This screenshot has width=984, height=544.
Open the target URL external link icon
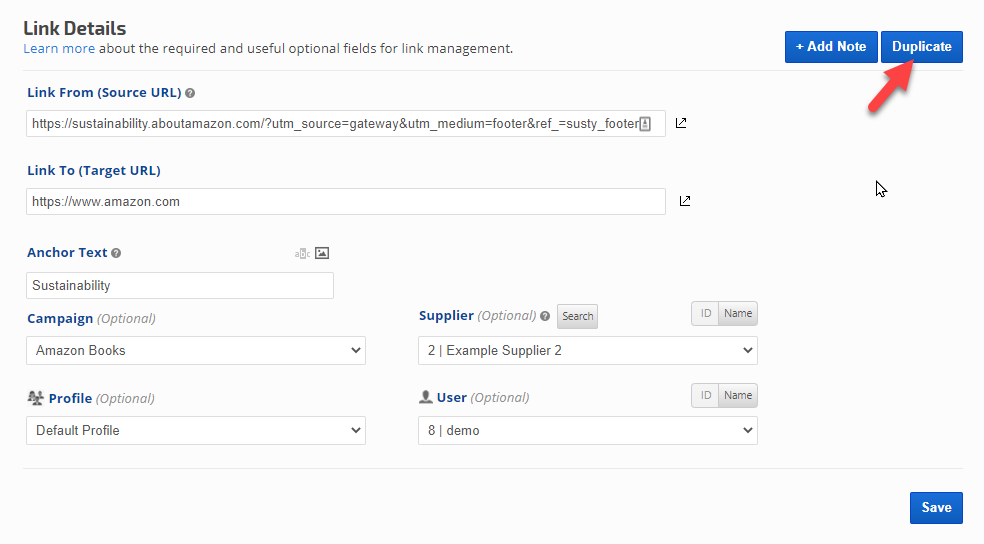coord(685,201)
